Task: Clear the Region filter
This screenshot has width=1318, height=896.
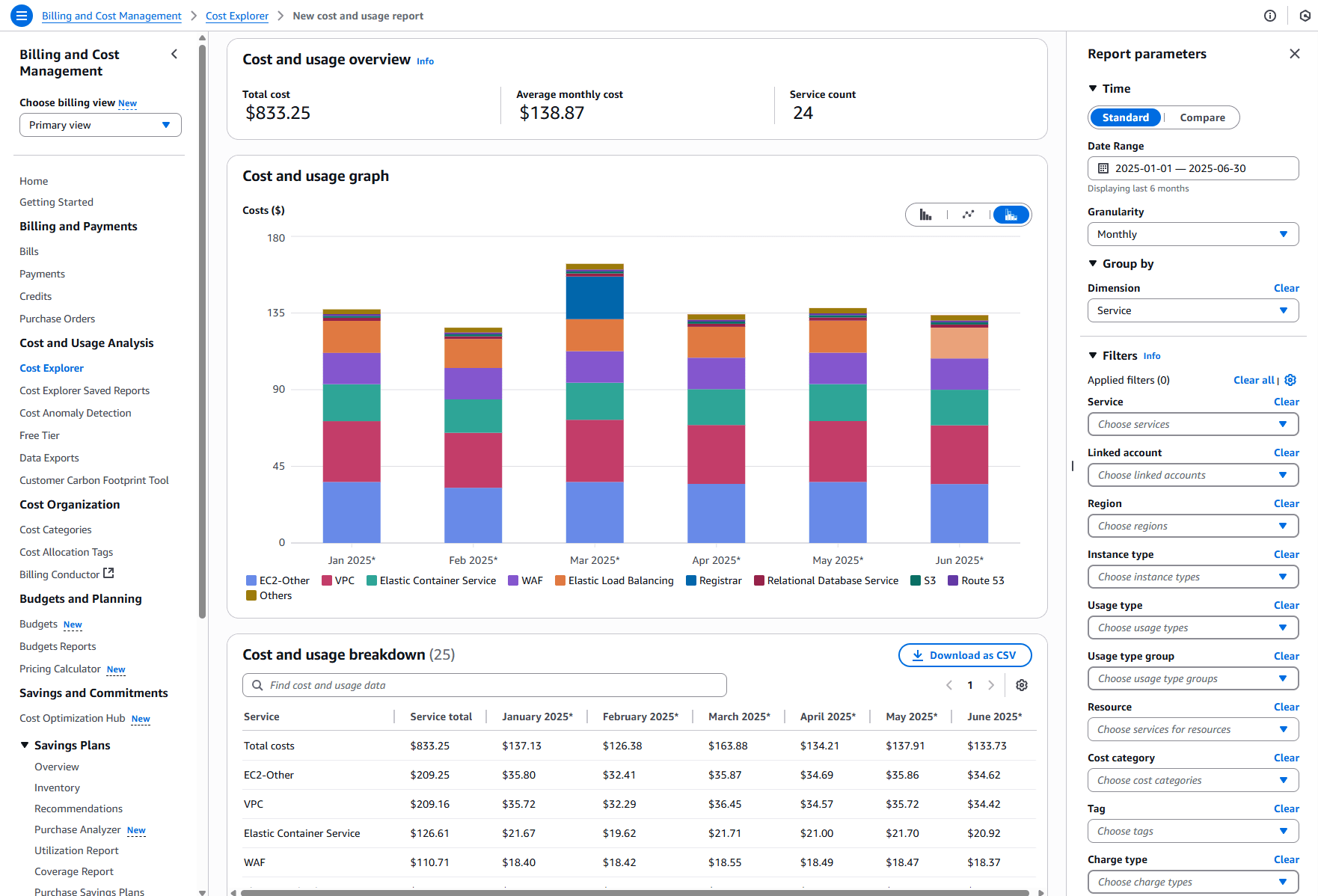Action: [x=1287, y=503]
